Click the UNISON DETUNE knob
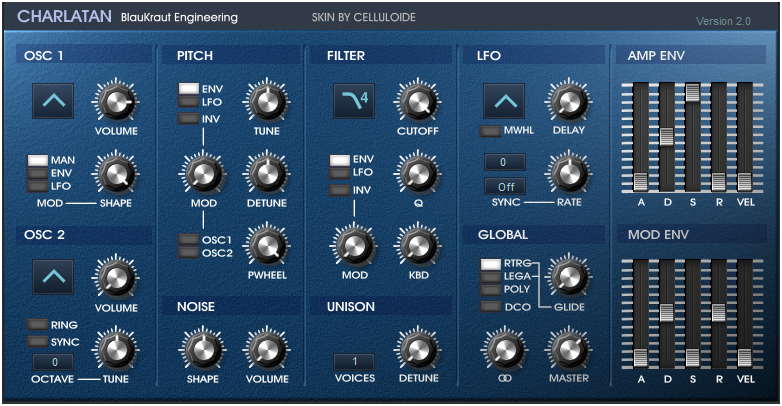The height and width of the screenshot is (406, 782). 418,349
